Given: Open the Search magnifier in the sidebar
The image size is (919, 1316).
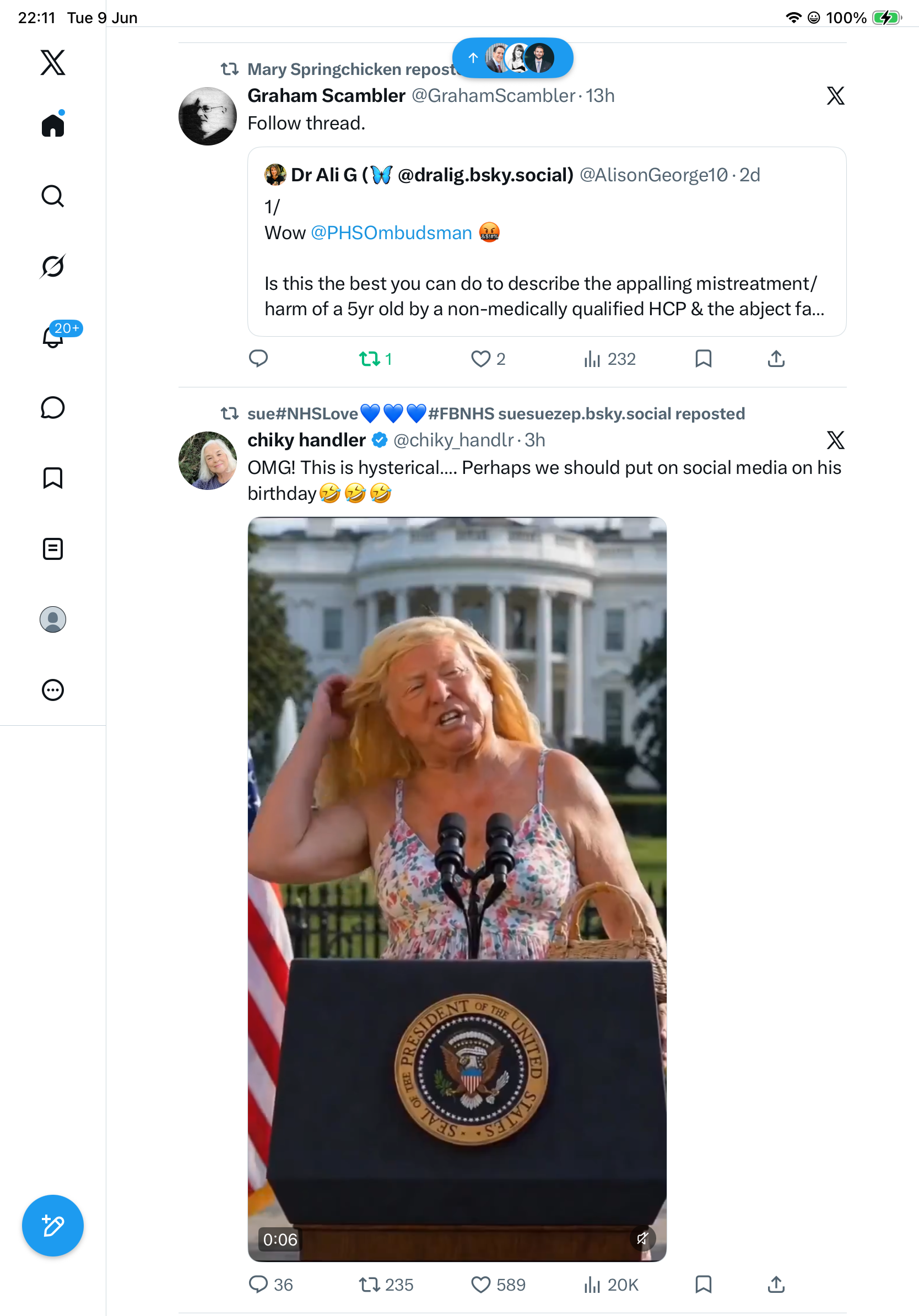Looking at the screenshot, I should click(x=53, y=196).
